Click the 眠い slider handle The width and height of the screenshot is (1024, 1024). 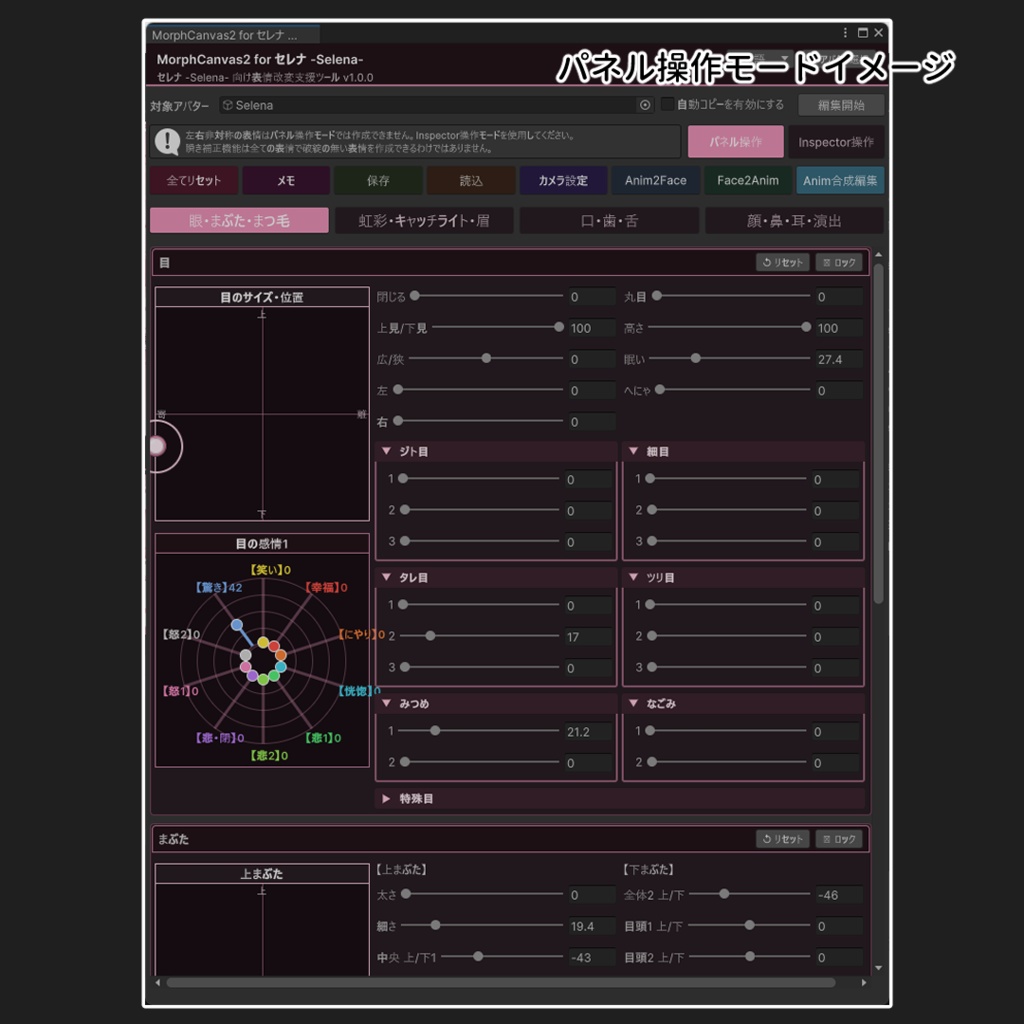tap(696, 358)
